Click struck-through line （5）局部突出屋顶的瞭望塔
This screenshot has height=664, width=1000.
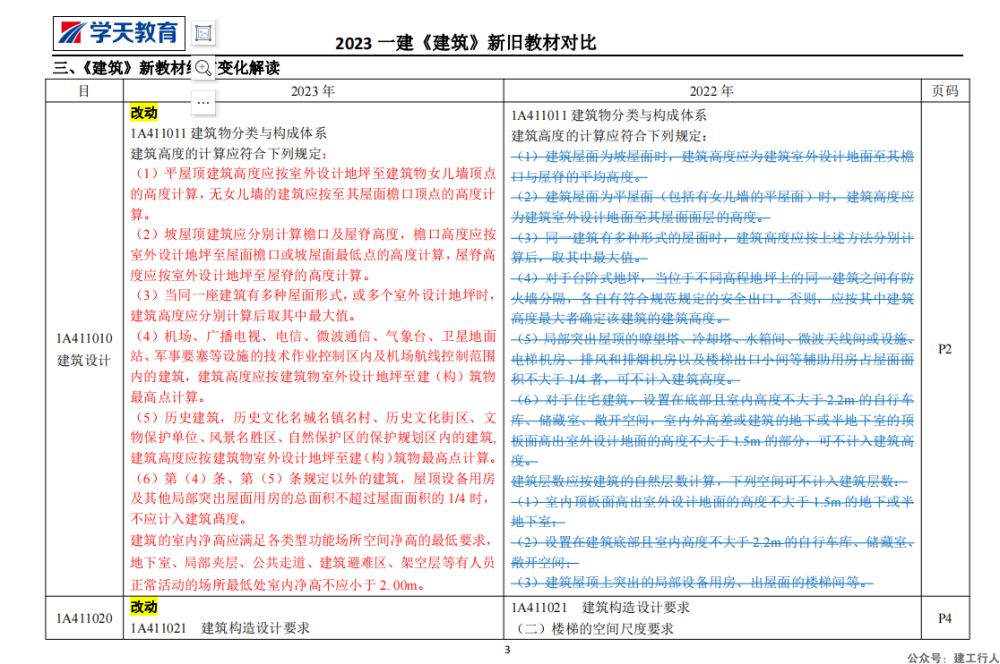click(x=712, y=339)
